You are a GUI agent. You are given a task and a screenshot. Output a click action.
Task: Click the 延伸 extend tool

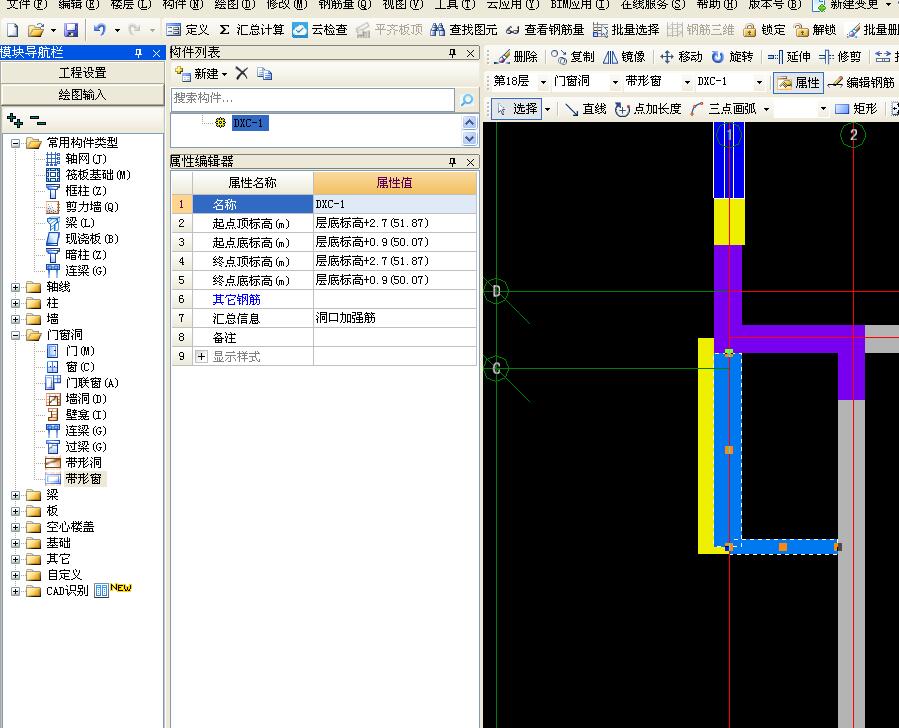point(789,57)
